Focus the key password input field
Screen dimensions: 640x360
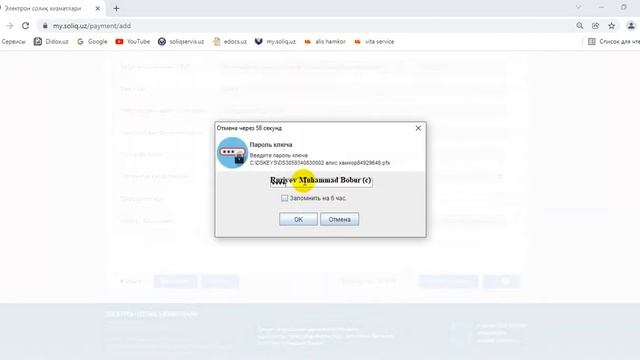321,182
